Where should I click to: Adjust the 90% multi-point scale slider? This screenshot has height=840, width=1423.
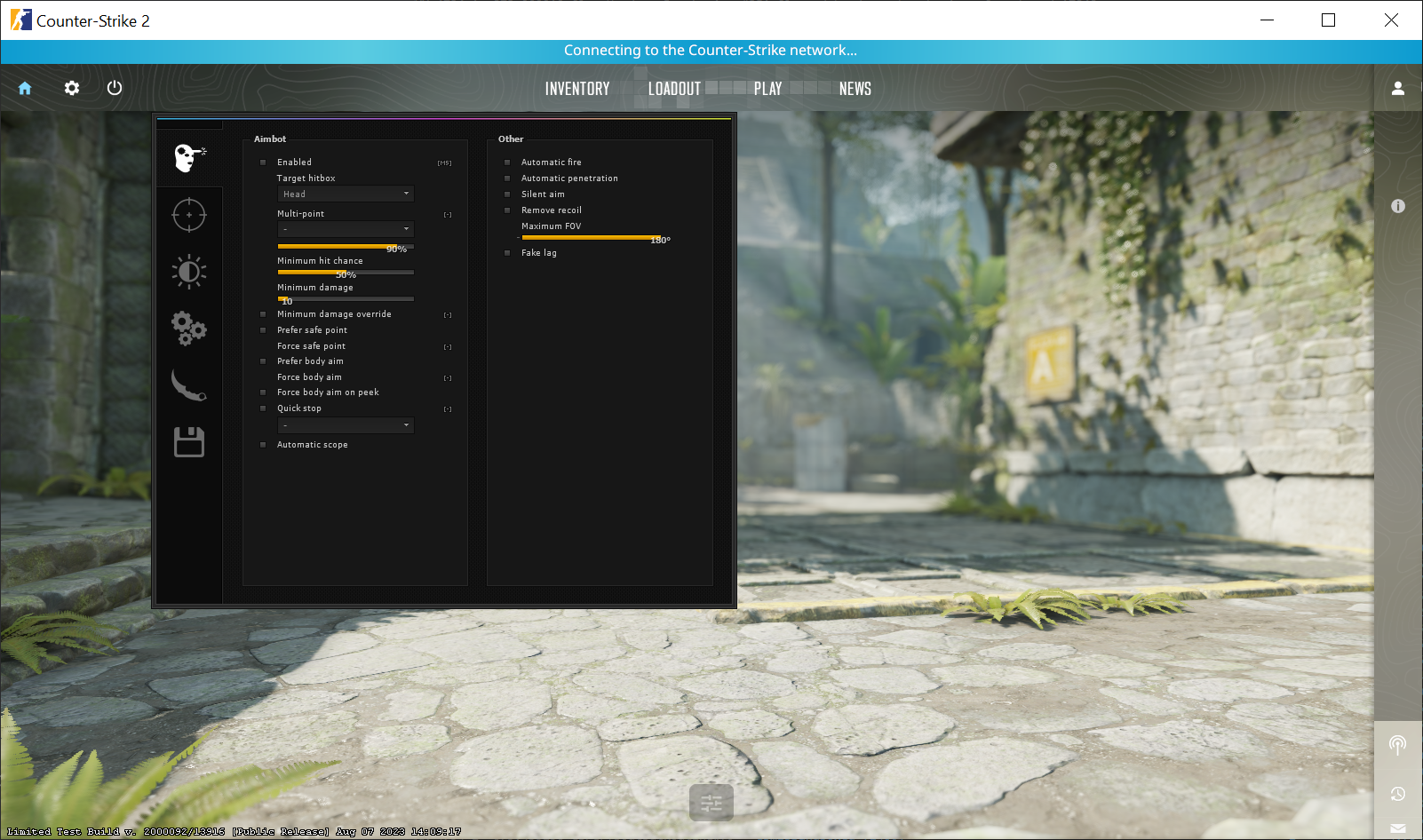pos(346,246)
